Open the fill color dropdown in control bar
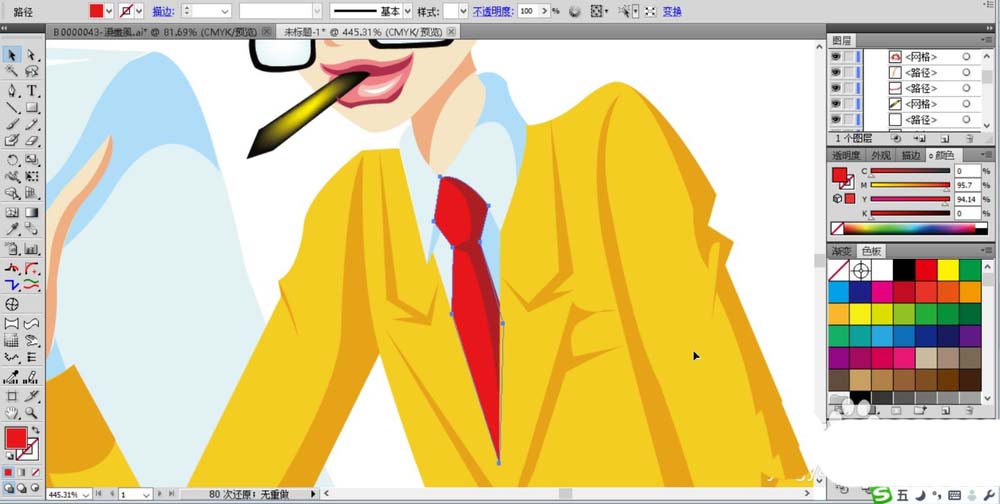This screenshot has width=1000, height=504. pos(108,11)
